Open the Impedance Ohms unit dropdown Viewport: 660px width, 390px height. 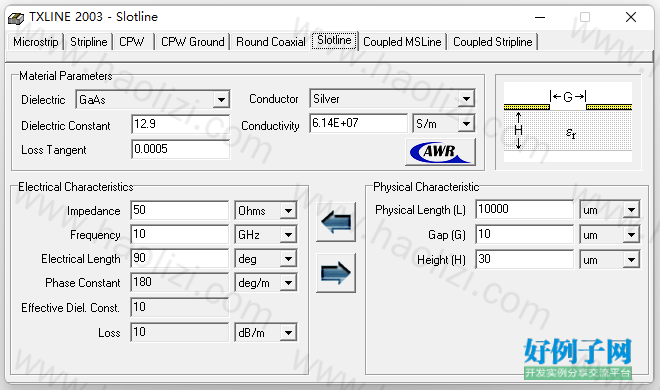(288, 210)
